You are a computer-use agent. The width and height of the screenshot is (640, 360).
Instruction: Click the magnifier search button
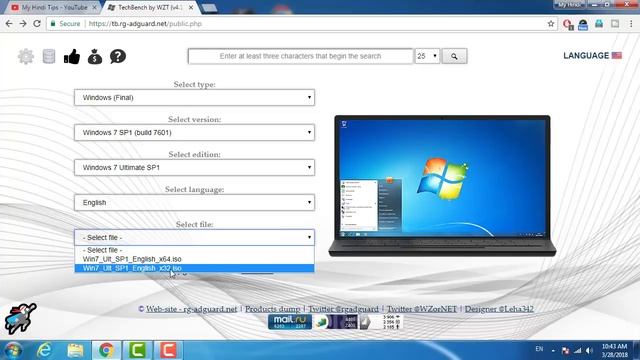454,56
